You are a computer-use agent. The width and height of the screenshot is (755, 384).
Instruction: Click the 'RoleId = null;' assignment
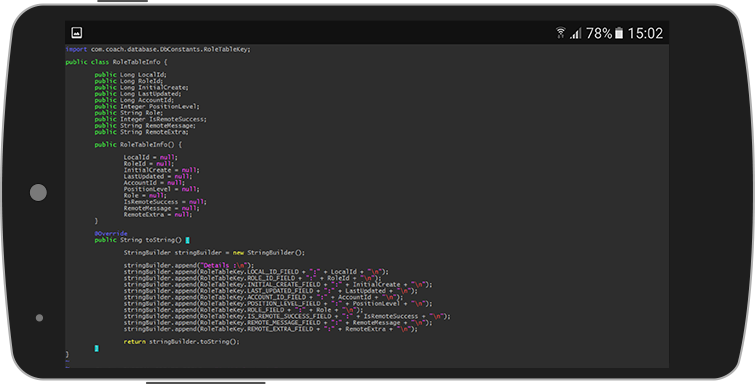point(149,163)
